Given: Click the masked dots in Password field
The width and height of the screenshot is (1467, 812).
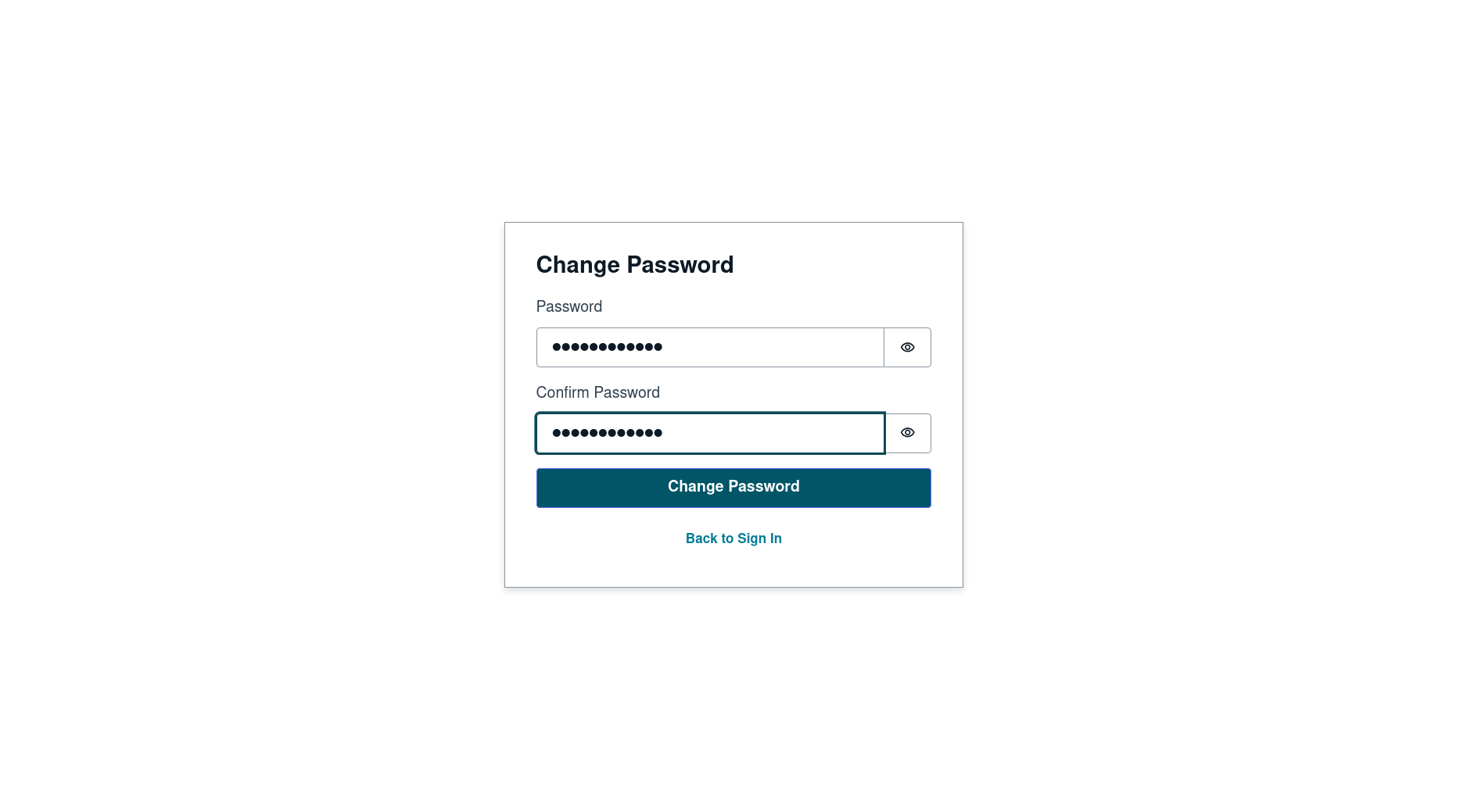Looking at the screenshot, I should point(607,347).
